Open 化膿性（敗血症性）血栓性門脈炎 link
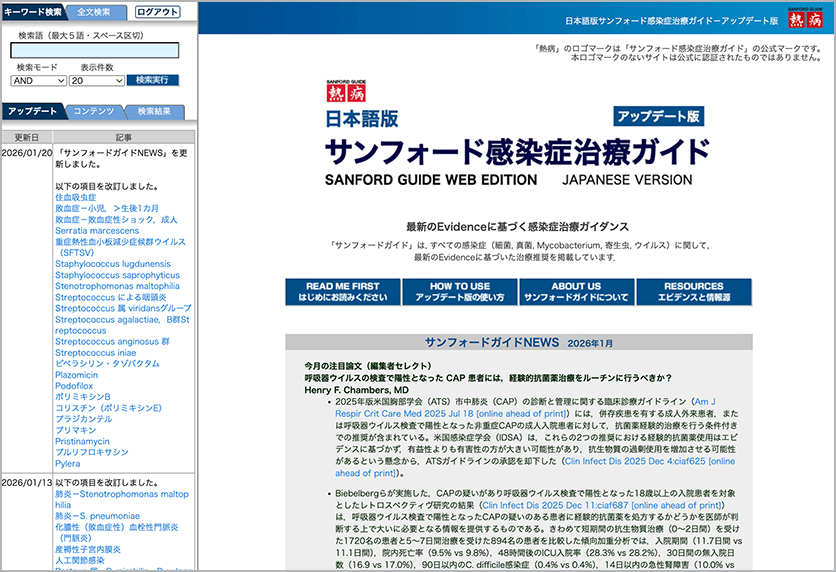This screenshot has height=572, width=836. 117,533
